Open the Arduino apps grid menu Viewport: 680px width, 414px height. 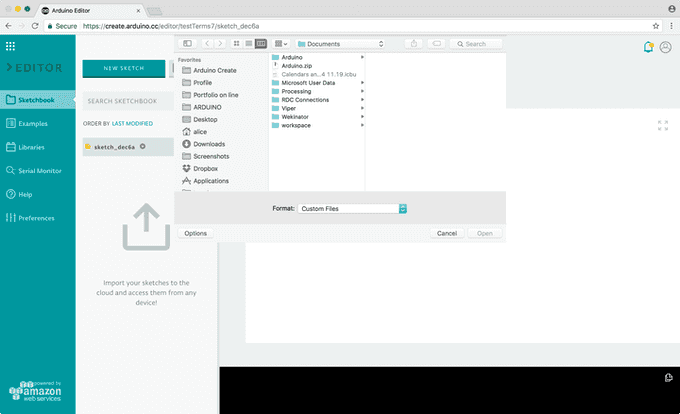pyautogui.click(x=10, y=45)
